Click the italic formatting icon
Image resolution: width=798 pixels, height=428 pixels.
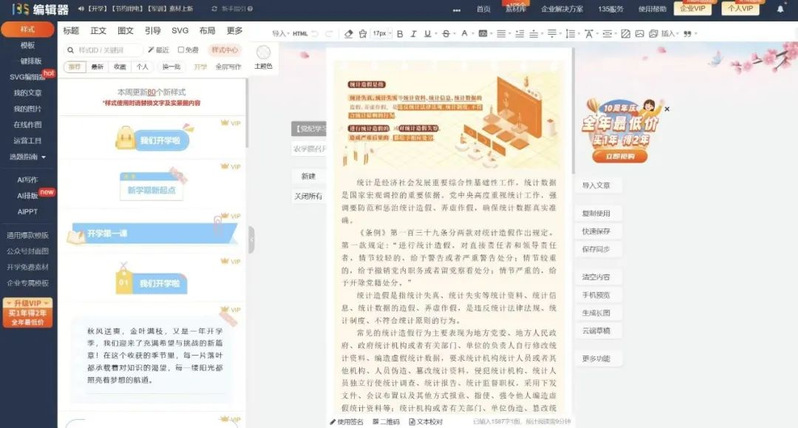(413, 33)
